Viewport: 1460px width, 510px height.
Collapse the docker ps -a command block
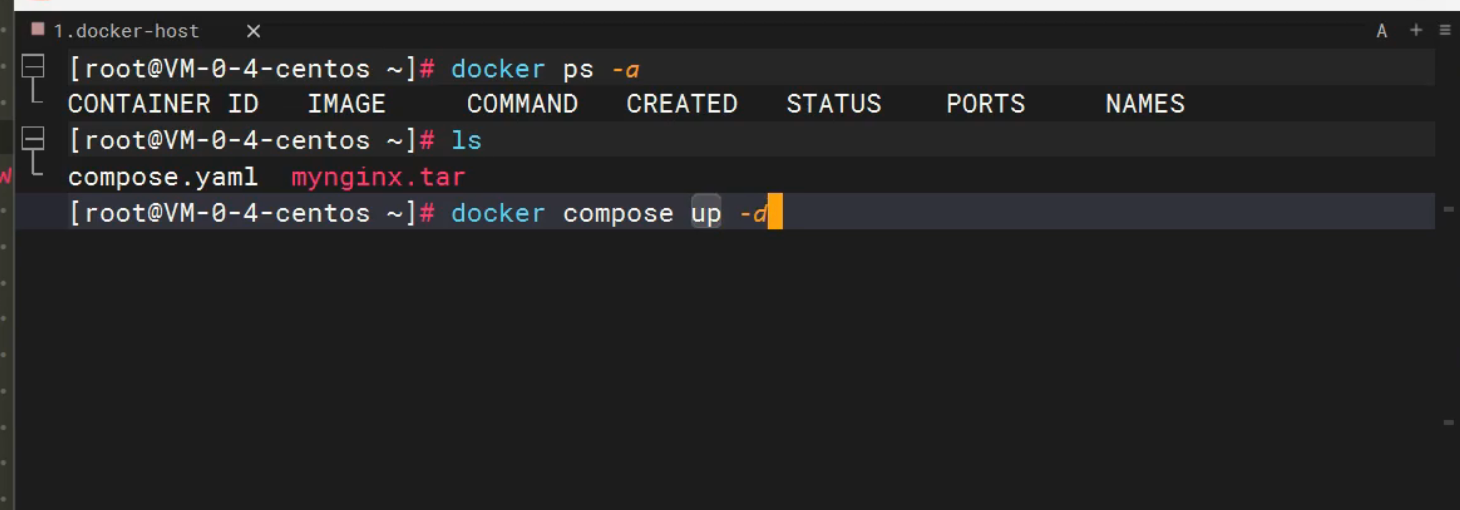[33, 67]
